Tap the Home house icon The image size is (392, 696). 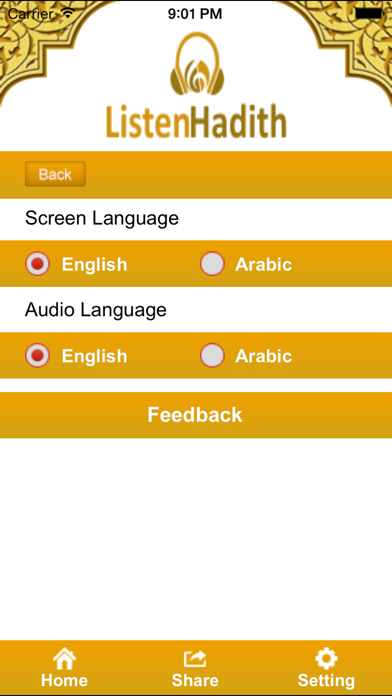click(x=64, y=660)
